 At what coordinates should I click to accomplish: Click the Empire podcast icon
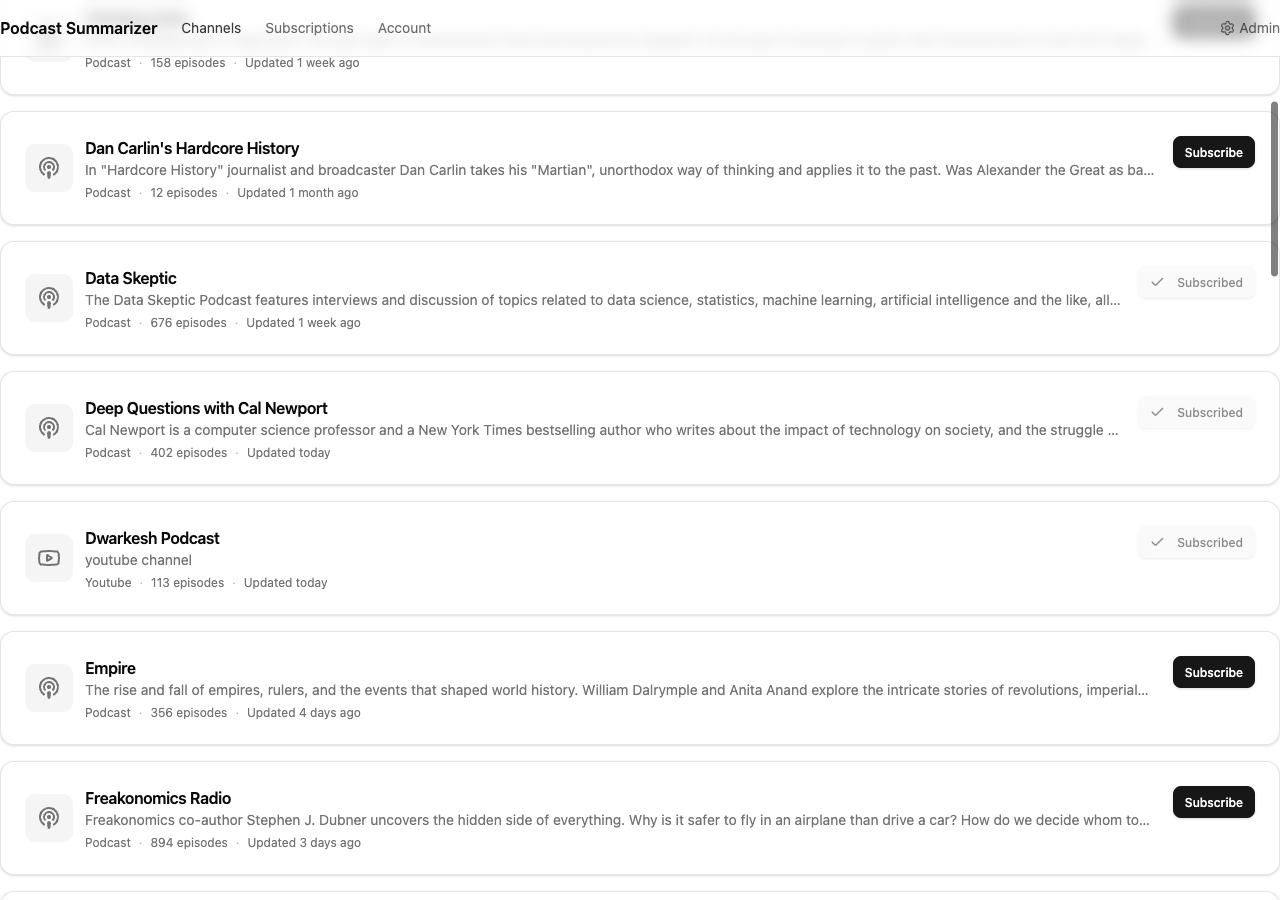pyautogui.click(x=48, y=687)
